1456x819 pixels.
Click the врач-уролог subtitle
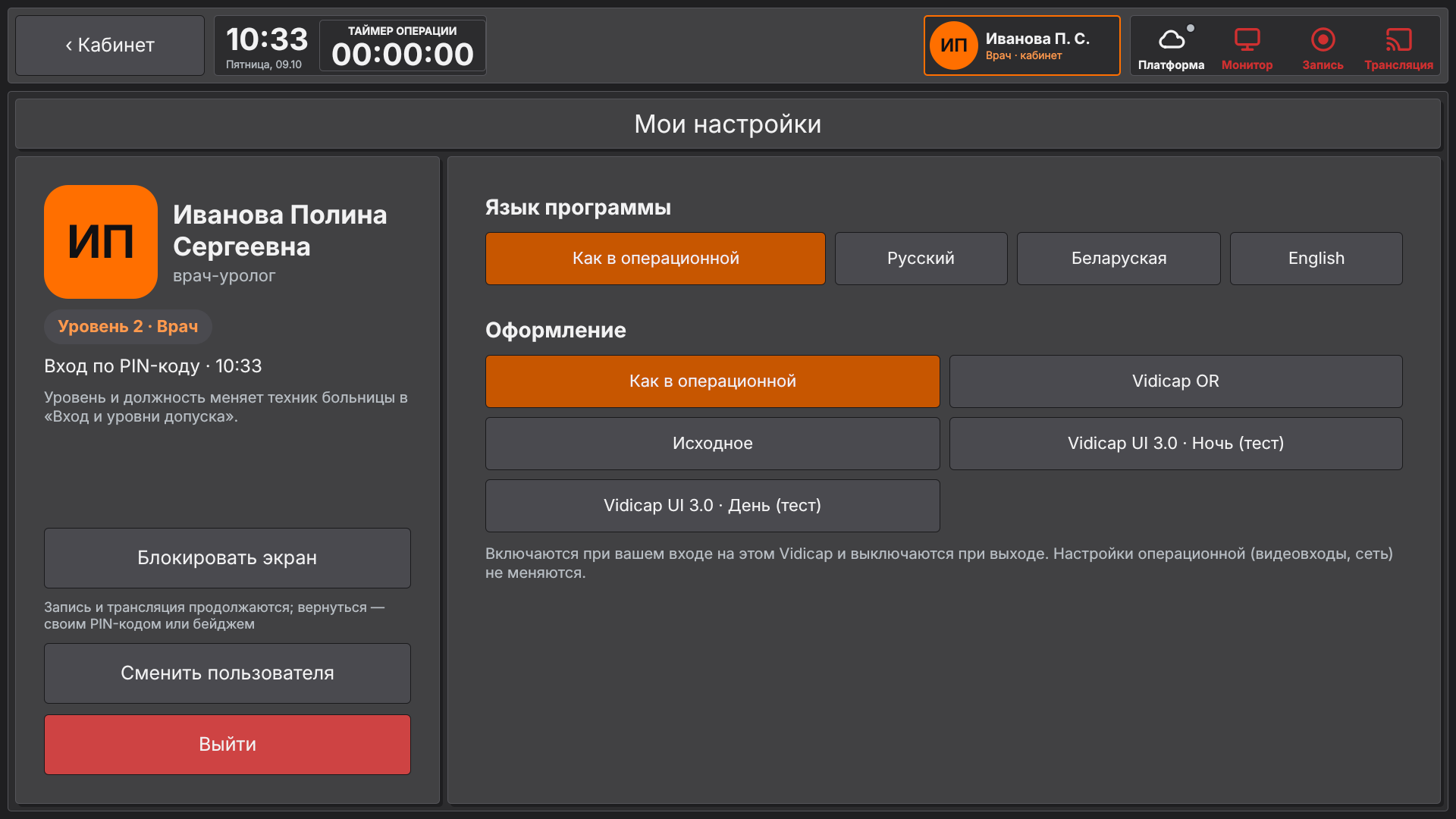pyautogui.click(x=224, y=276)
